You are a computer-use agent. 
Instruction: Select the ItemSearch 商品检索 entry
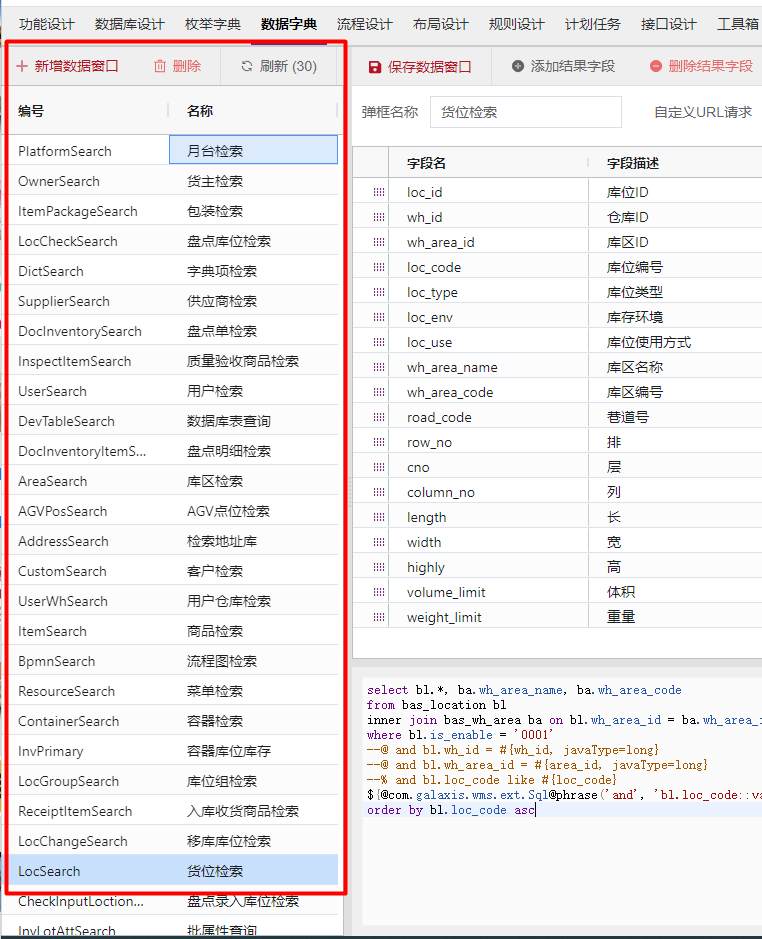click(173, 631)
